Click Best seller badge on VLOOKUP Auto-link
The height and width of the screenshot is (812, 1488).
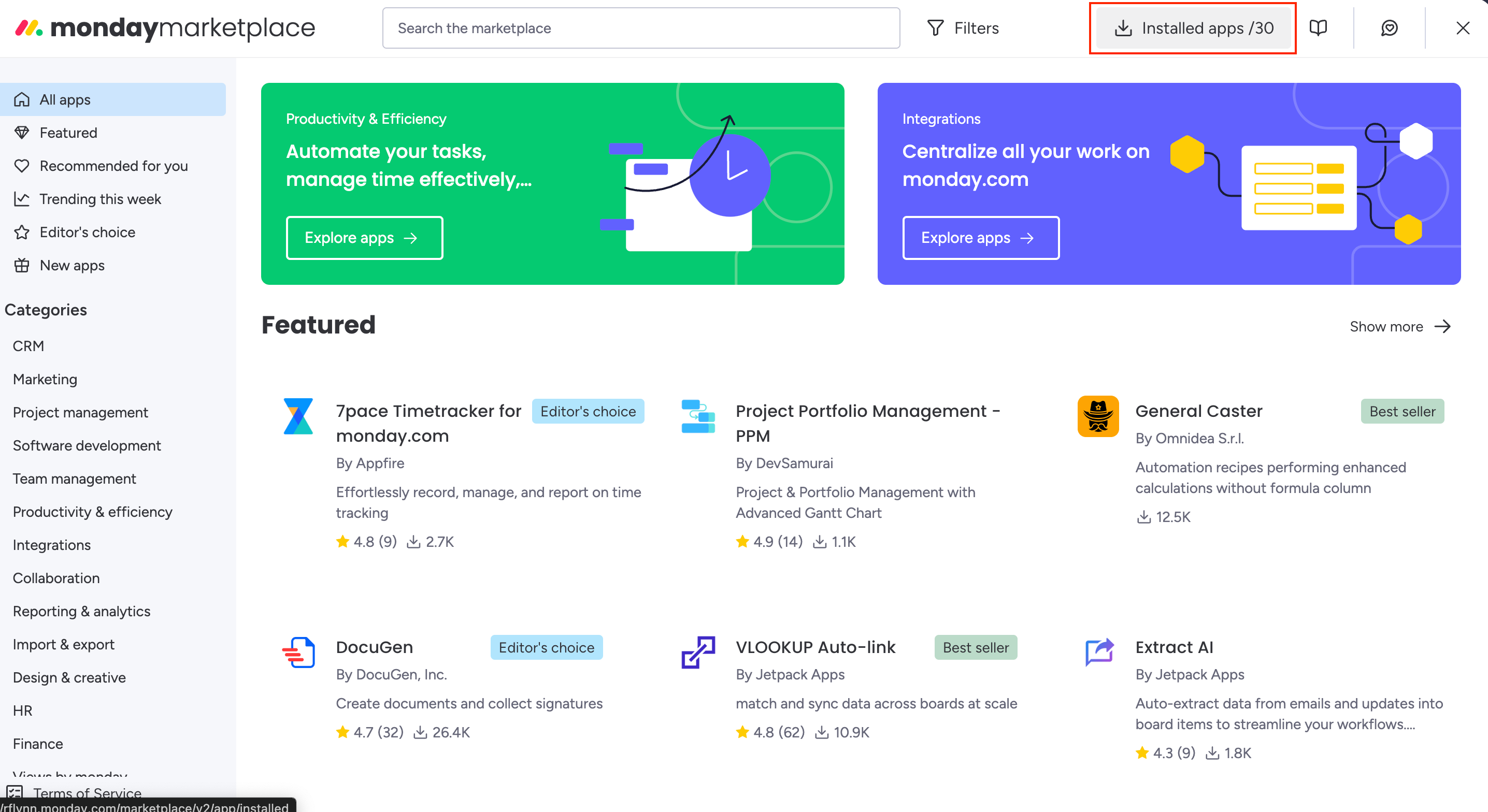(x=976, y=647)
